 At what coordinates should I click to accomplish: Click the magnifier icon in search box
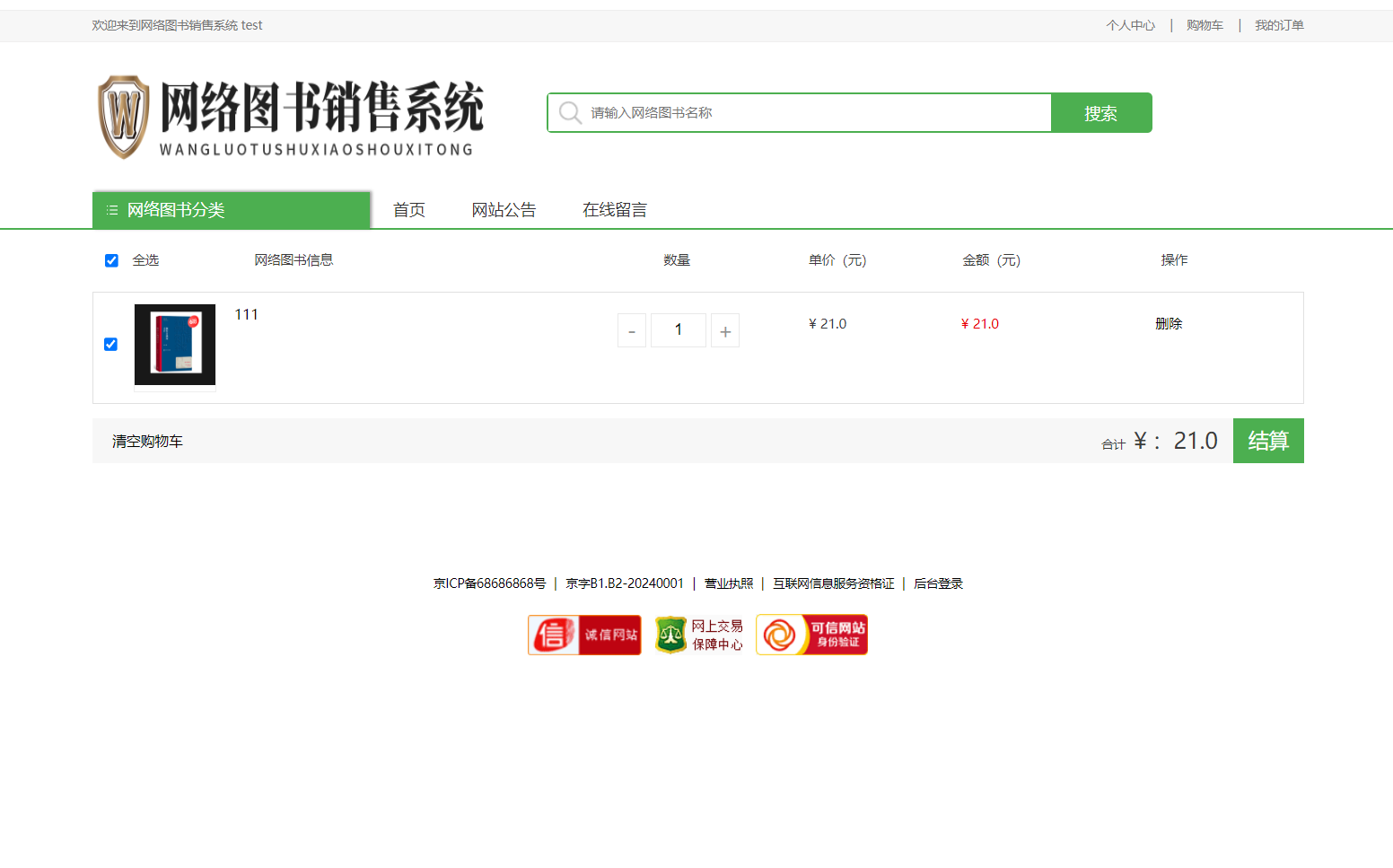coord(570,113)
